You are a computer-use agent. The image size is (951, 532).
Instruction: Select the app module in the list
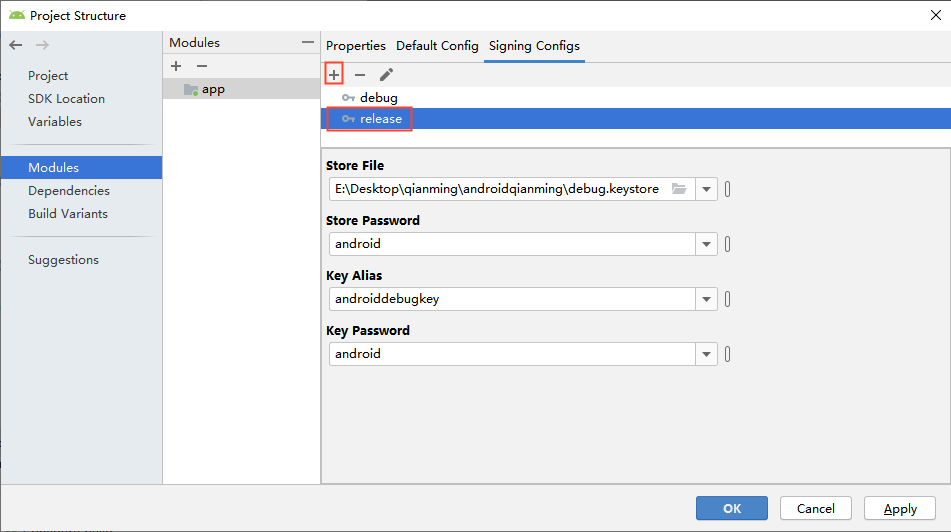tap(213, 89)
